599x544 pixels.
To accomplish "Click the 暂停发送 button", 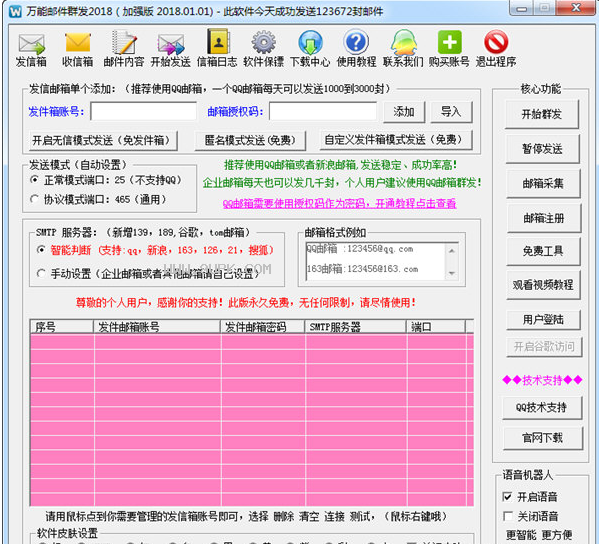I will click(542, 149).
